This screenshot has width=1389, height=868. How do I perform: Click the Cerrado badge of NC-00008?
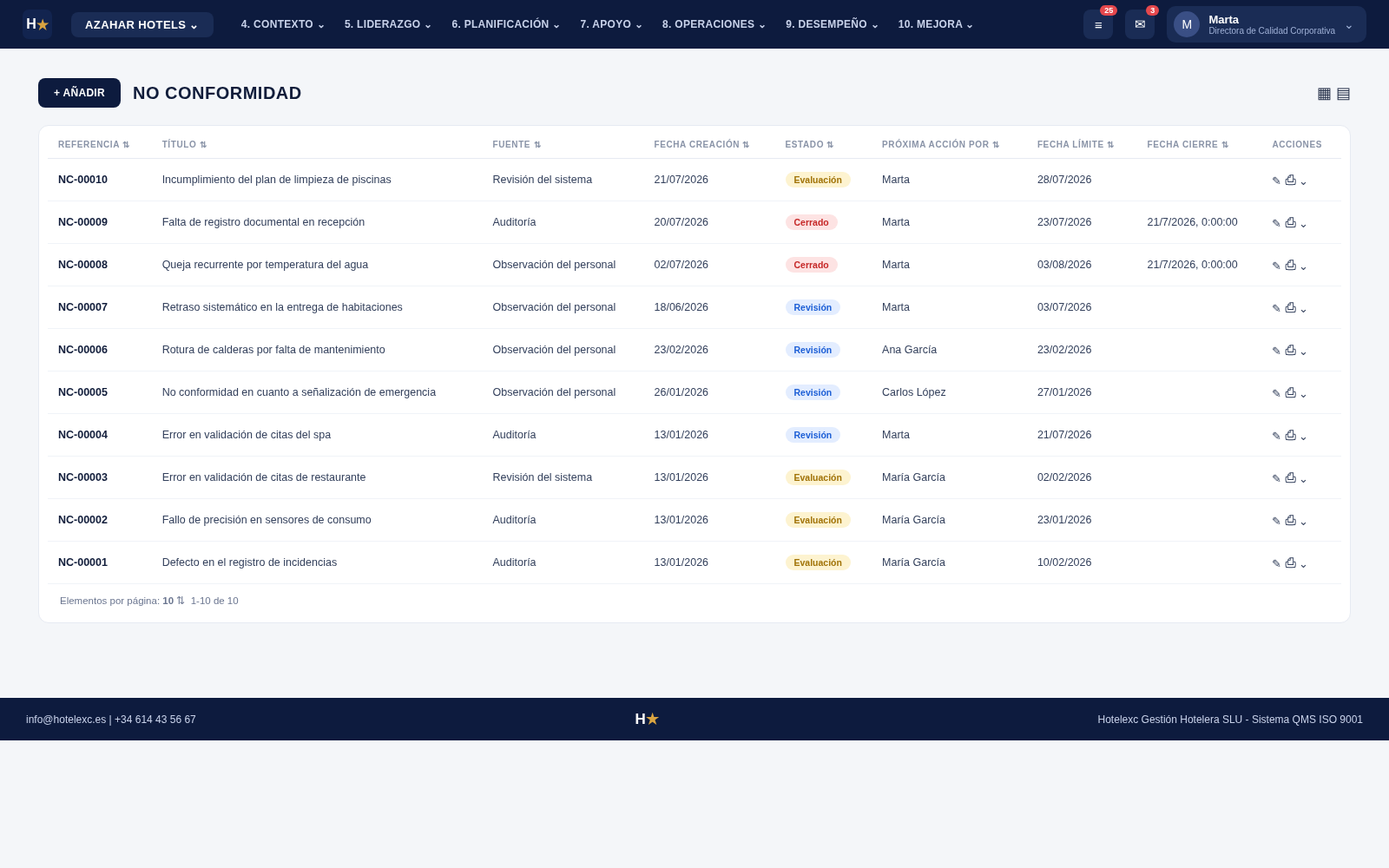click(x=811, y=265)
